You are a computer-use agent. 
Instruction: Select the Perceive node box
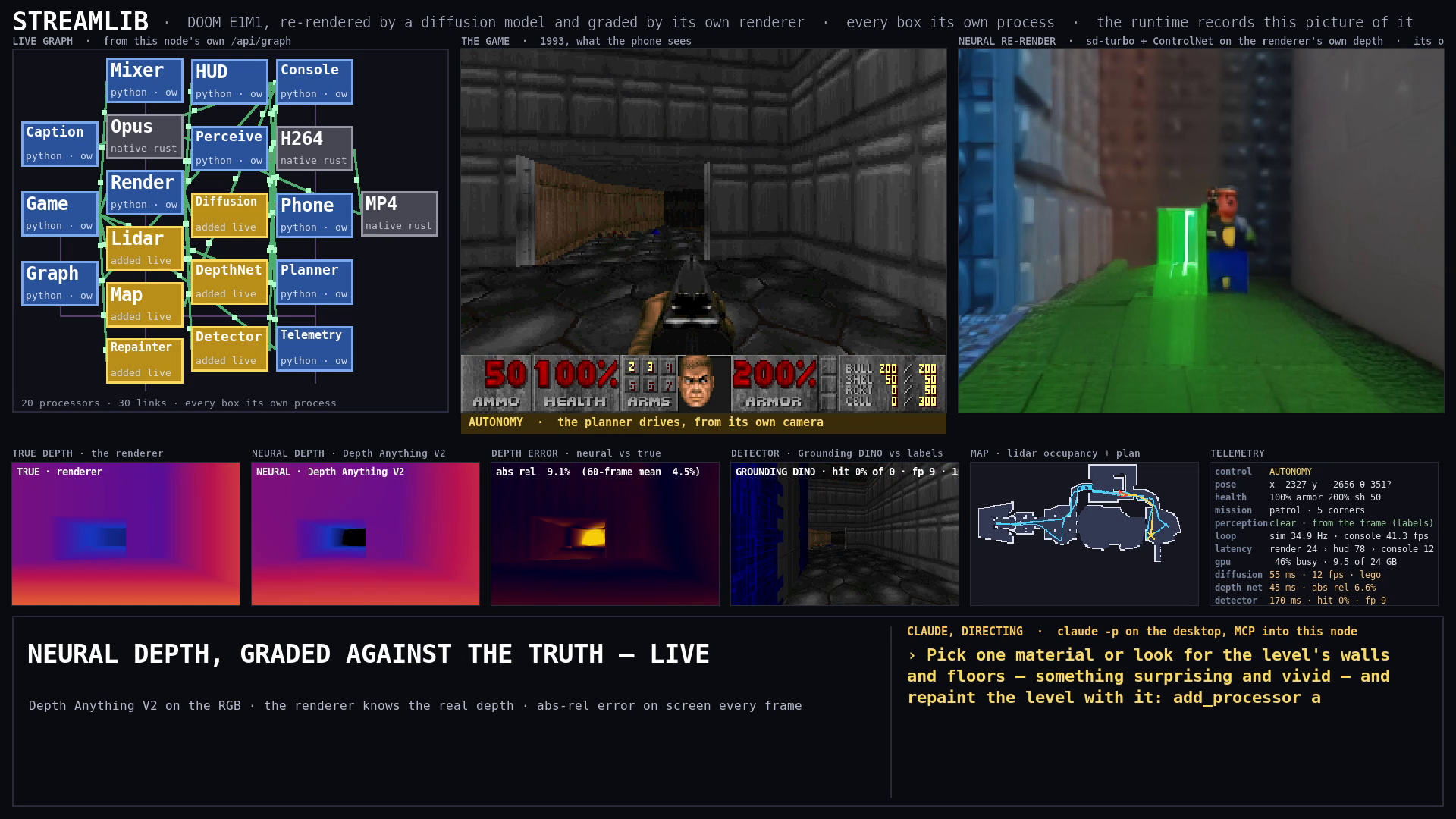click(230, 149)
